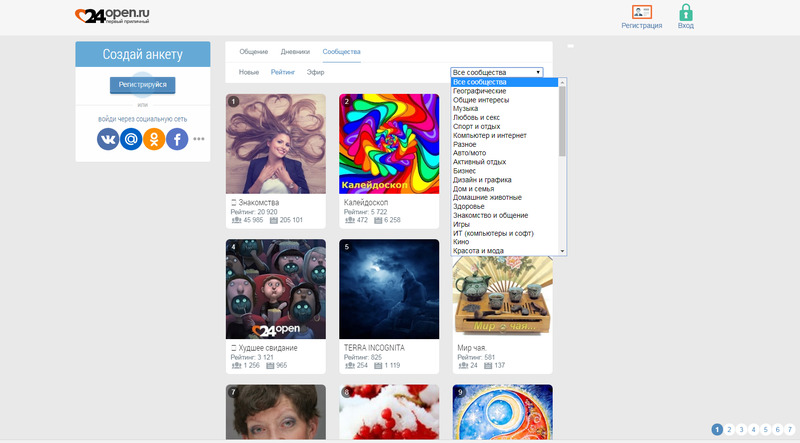800x443 pixels.
Task: Sign in with the Facebook icon
Action: coord(177,139)
